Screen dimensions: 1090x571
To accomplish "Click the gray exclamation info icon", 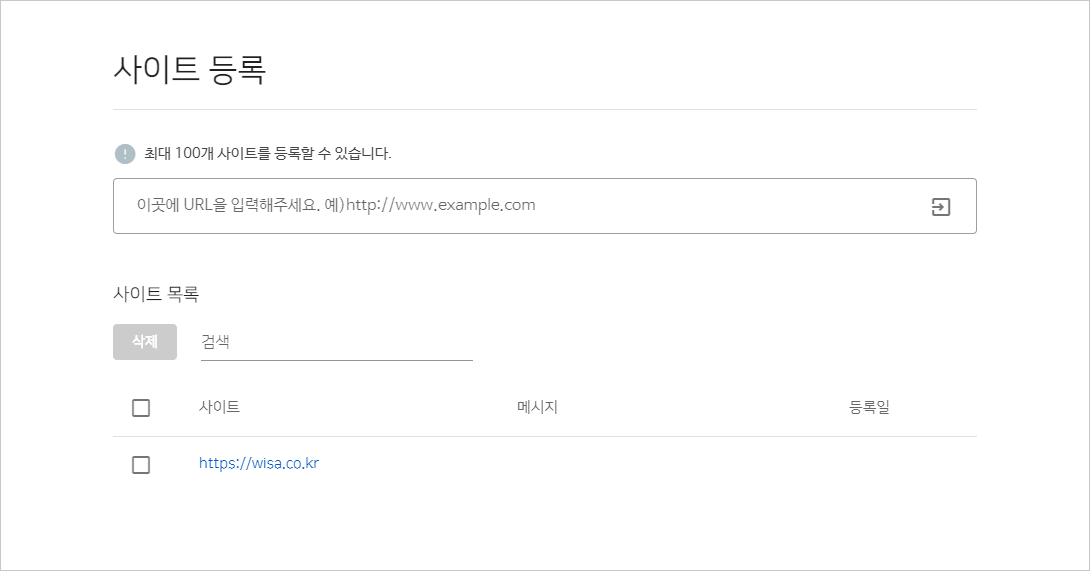I will (125, 154).
